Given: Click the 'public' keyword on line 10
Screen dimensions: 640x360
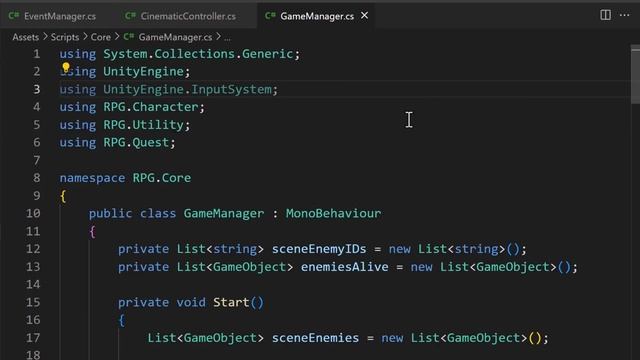Looking at the screenshot, I should point(110,213).
